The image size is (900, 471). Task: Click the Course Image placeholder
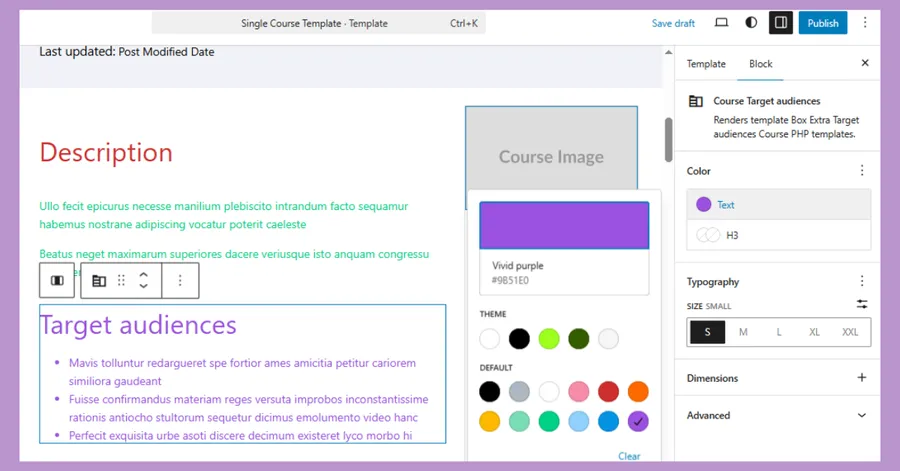(551, 148)
